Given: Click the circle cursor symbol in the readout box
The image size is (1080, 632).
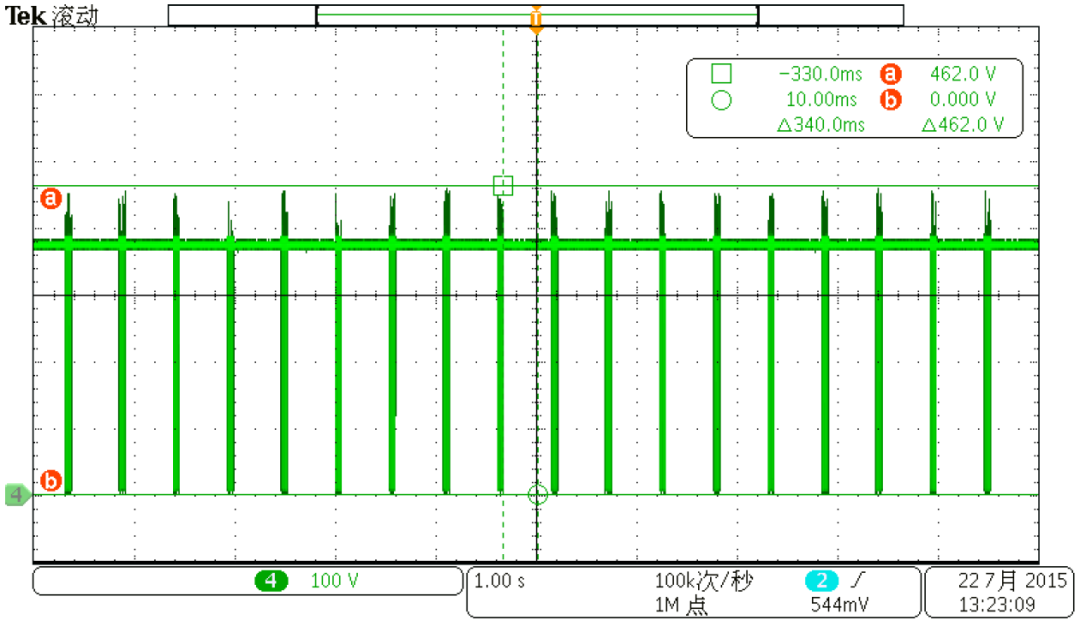Looking at the screenshot, I should pos(720,99).
